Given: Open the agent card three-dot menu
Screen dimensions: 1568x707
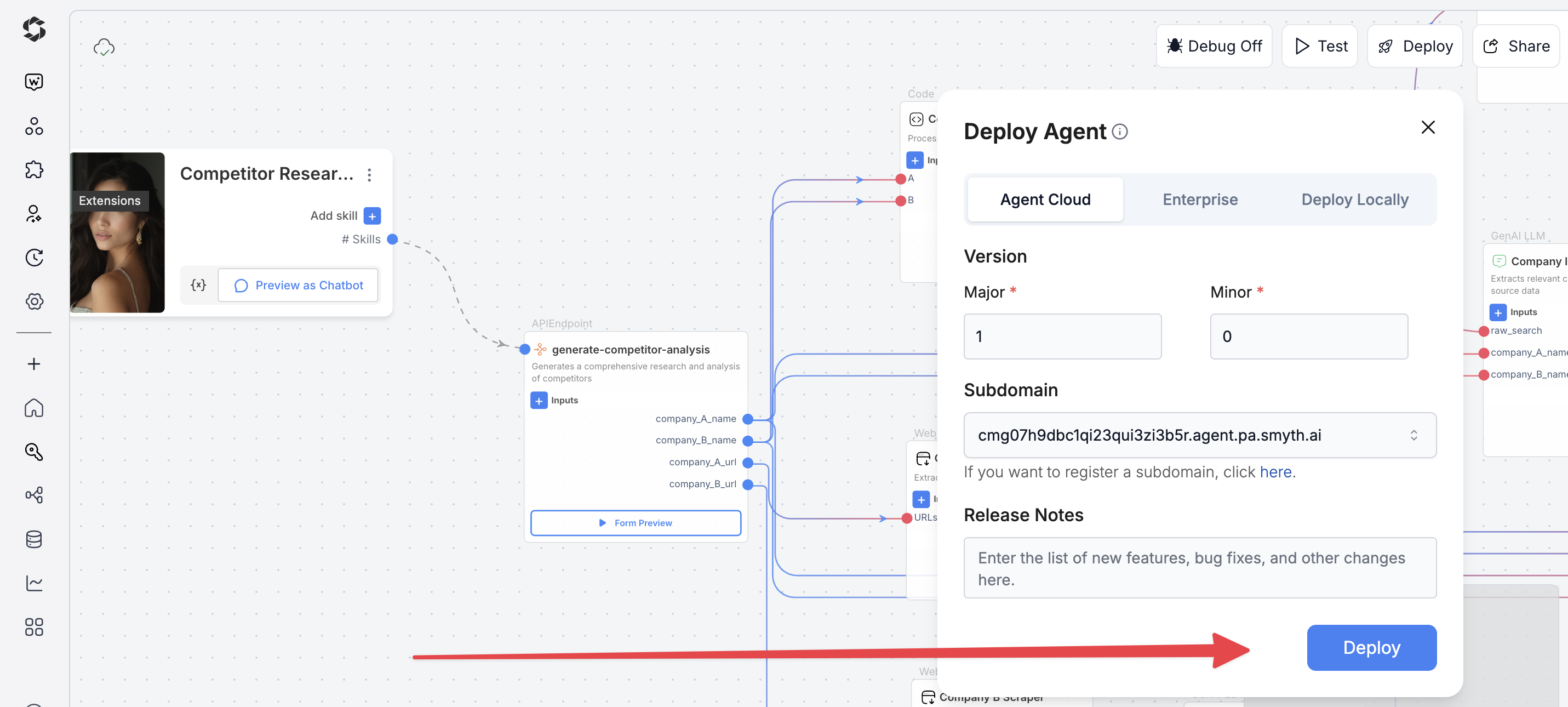Looking at the screenshot, I should click(369, 175).
